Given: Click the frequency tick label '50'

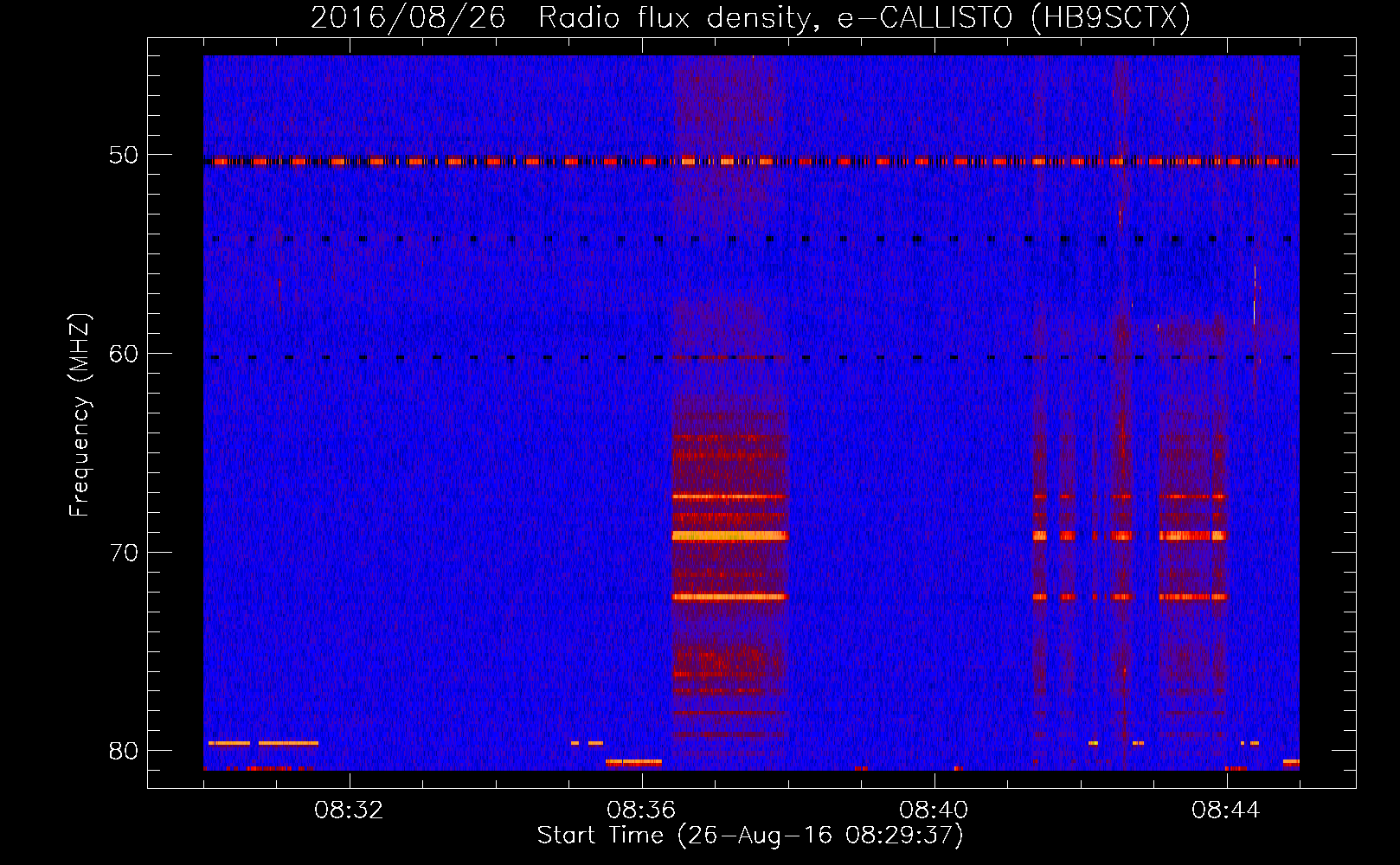Looking at the screenshot, I should click(124, 156).
